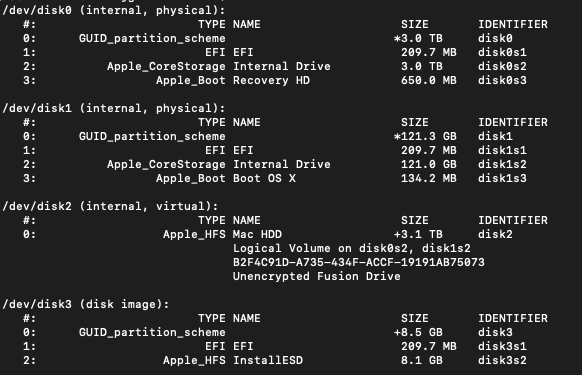This screenshot has height=375, width=582.
Task: Select the "121.0 GB" size value
Action: click(x=429, y=164)
